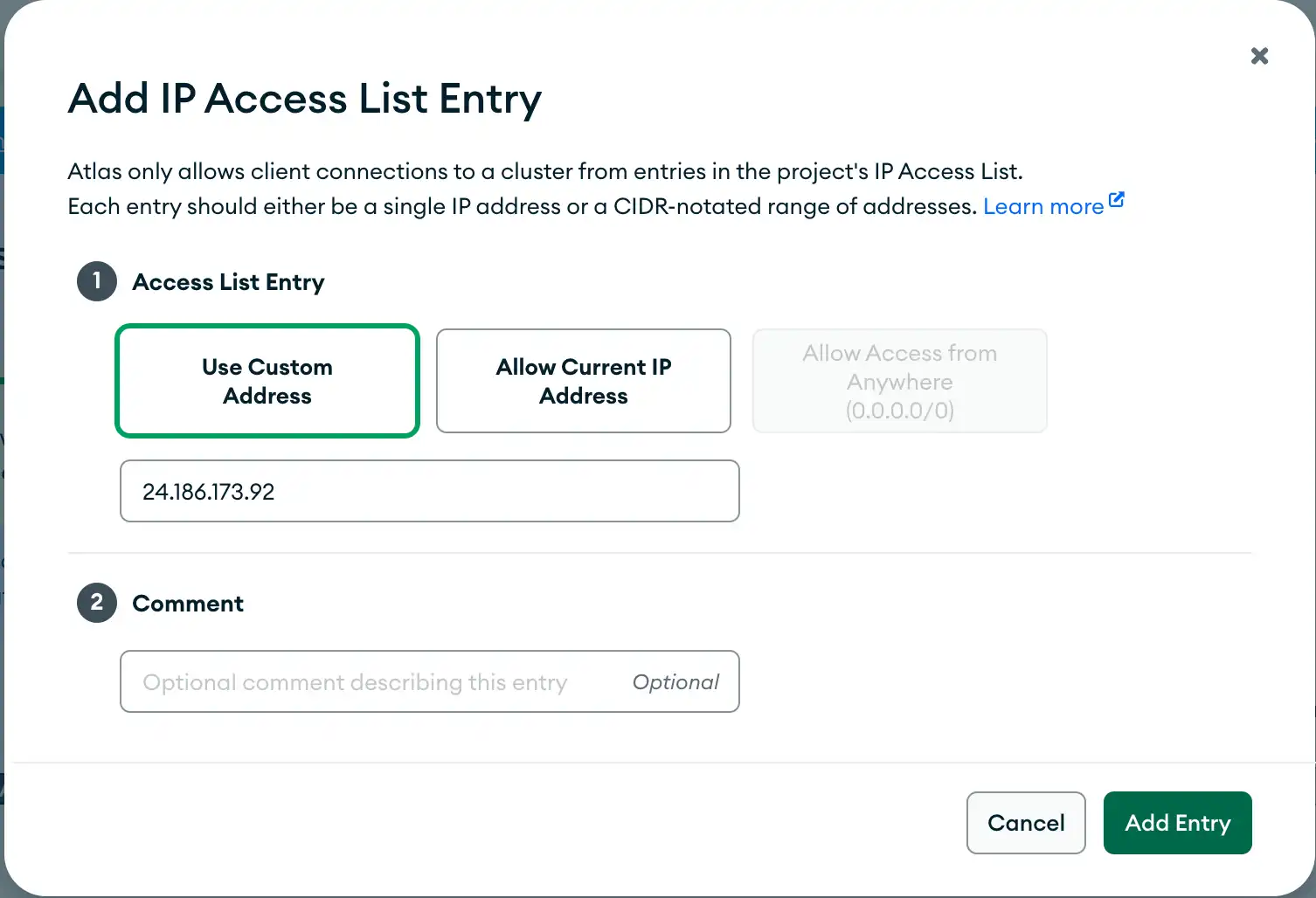Switch to Allow Current IP Address

coord(583,381)
